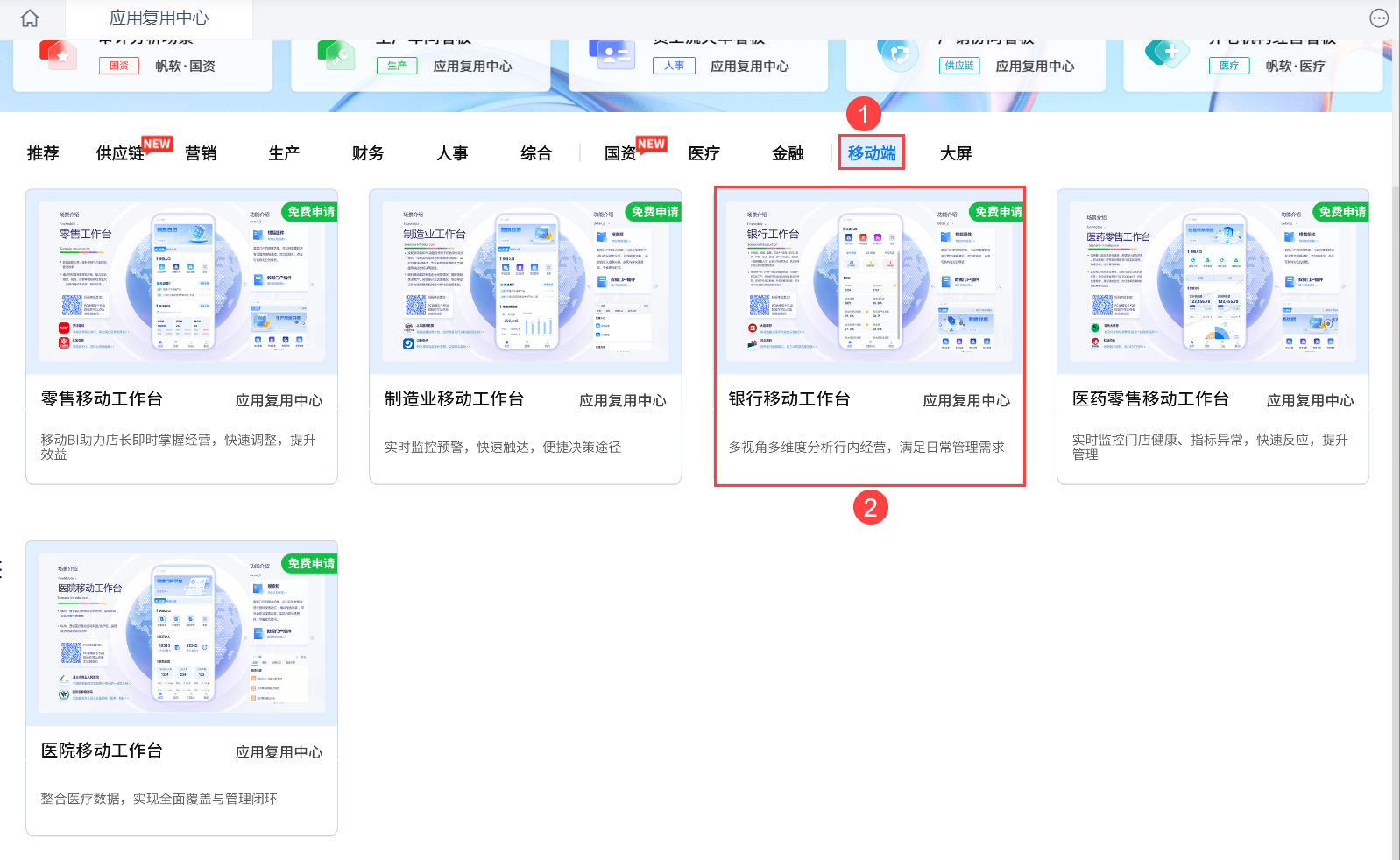Image resolution: width=1400 pixels, height=860 pixels.
Task: Click 应用复用中心 label on 医院移动工作台 card
Action: click(279, 752)
